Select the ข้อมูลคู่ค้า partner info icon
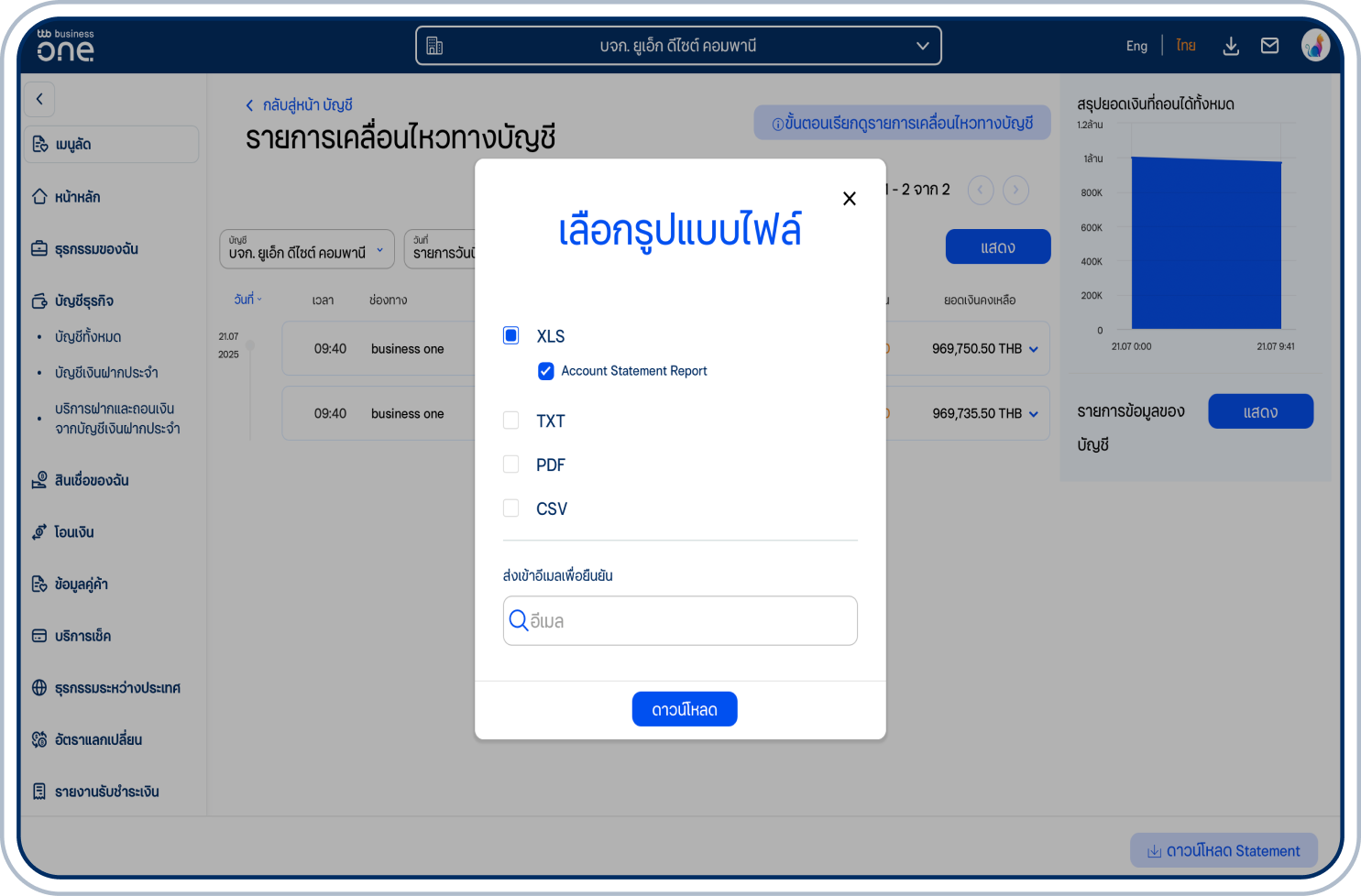Viewport: 1361px width, 896px height. [x=38, y=583]
